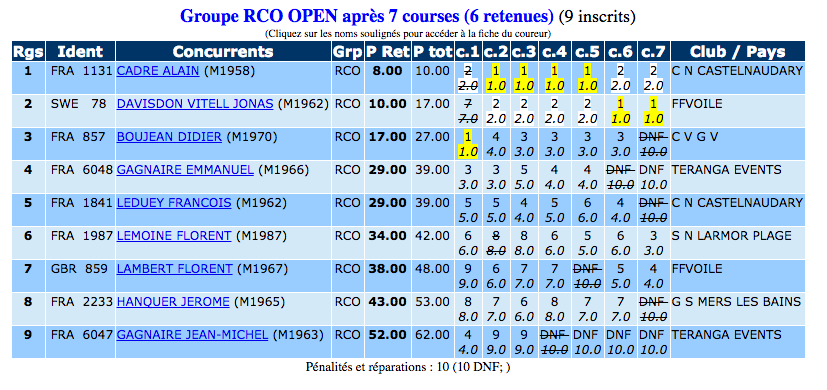Click the P Ret column header
Image resolution: width=827 pixels, height=390 pixels.
point(388,52)
